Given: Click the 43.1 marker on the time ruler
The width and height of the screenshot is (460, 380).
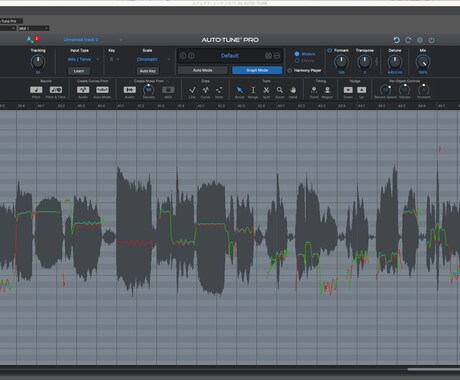Looking at the screenshot, I should pos(281,106).
